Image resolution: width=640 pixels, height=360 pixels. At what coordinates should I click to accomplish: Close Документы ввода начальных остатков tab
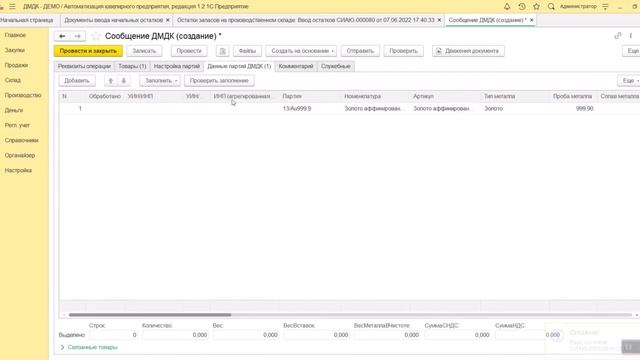pyautogui.click(x=167, y=20)
